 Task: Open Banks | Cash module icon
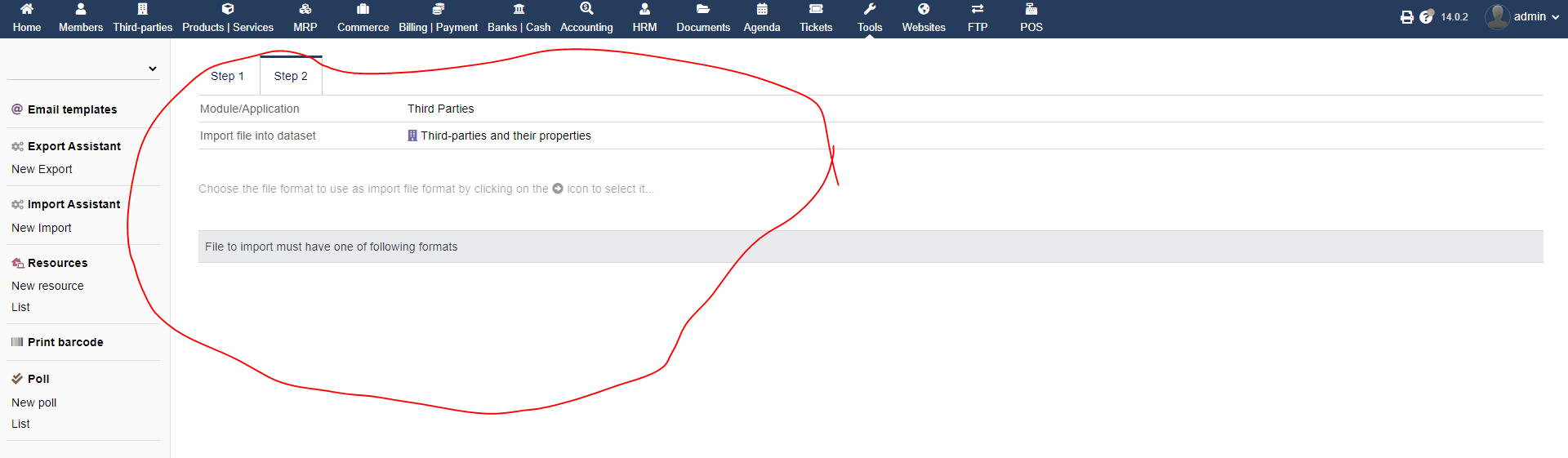pos(519,9)
